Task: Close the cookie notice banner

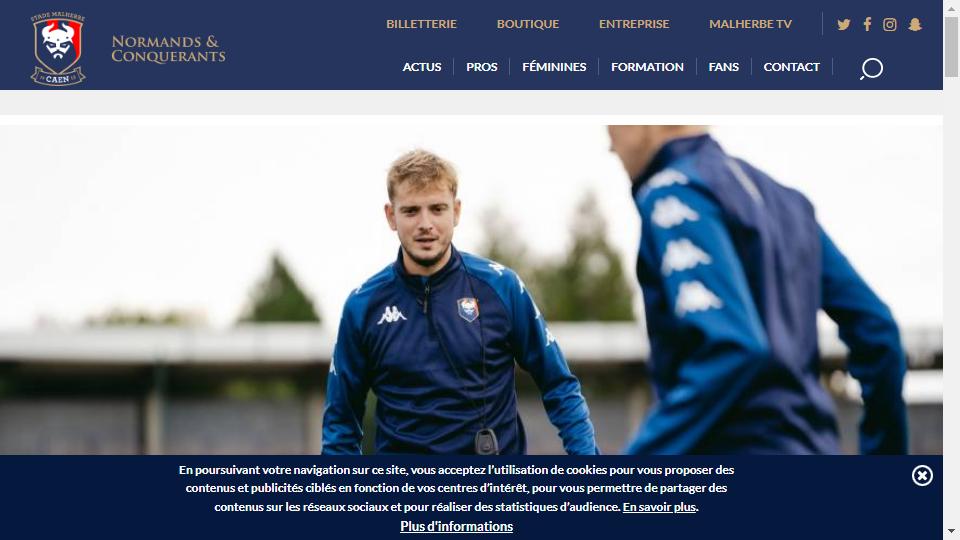Action: tap(922, 476)
